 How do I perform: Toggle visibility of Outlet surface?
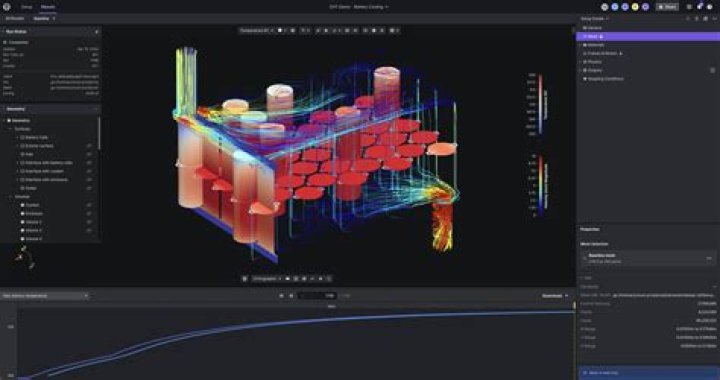pos(89,188)
